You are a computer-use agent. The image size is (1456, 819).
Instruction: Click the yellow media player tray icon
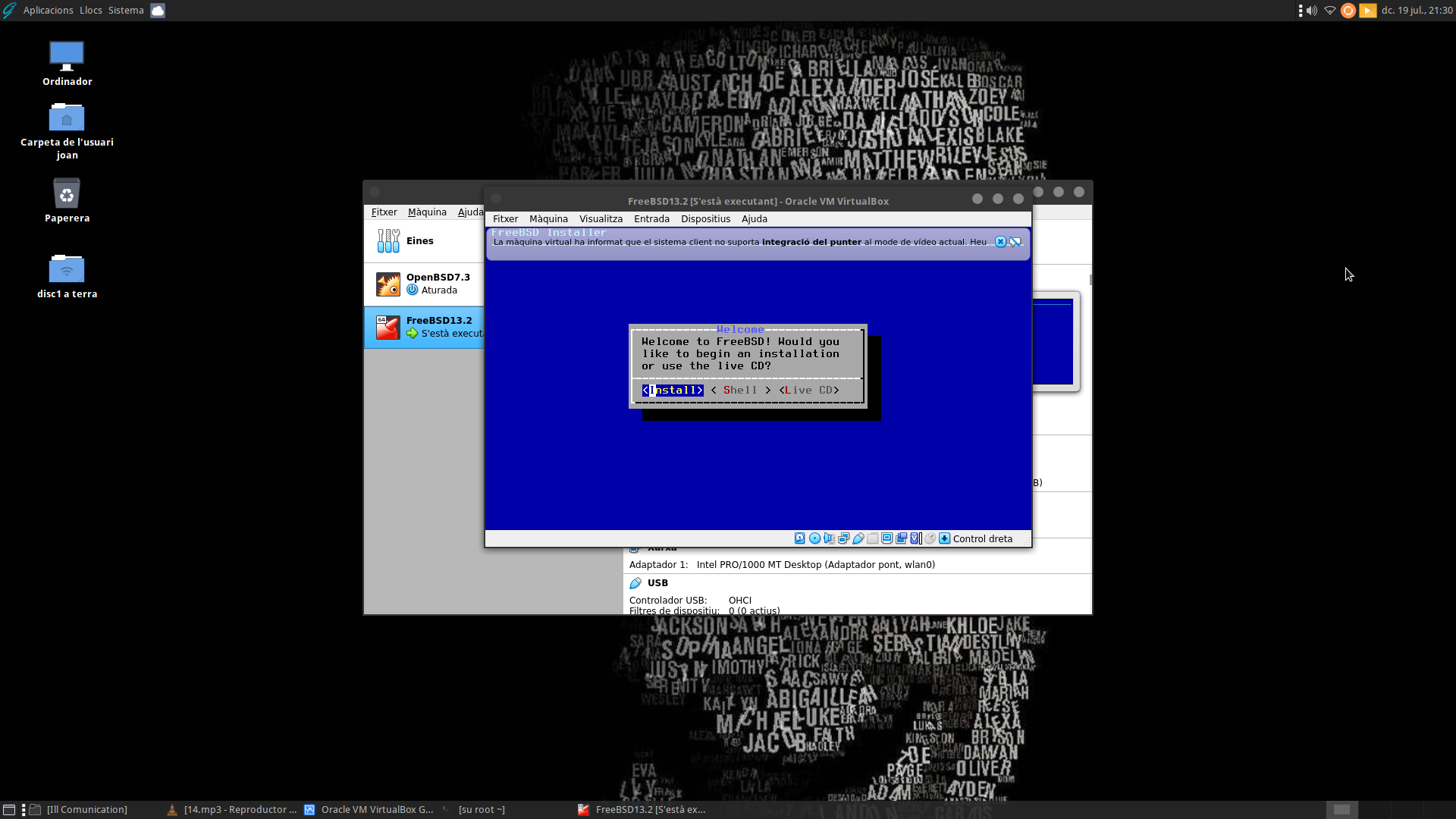tap(1367, 11)
